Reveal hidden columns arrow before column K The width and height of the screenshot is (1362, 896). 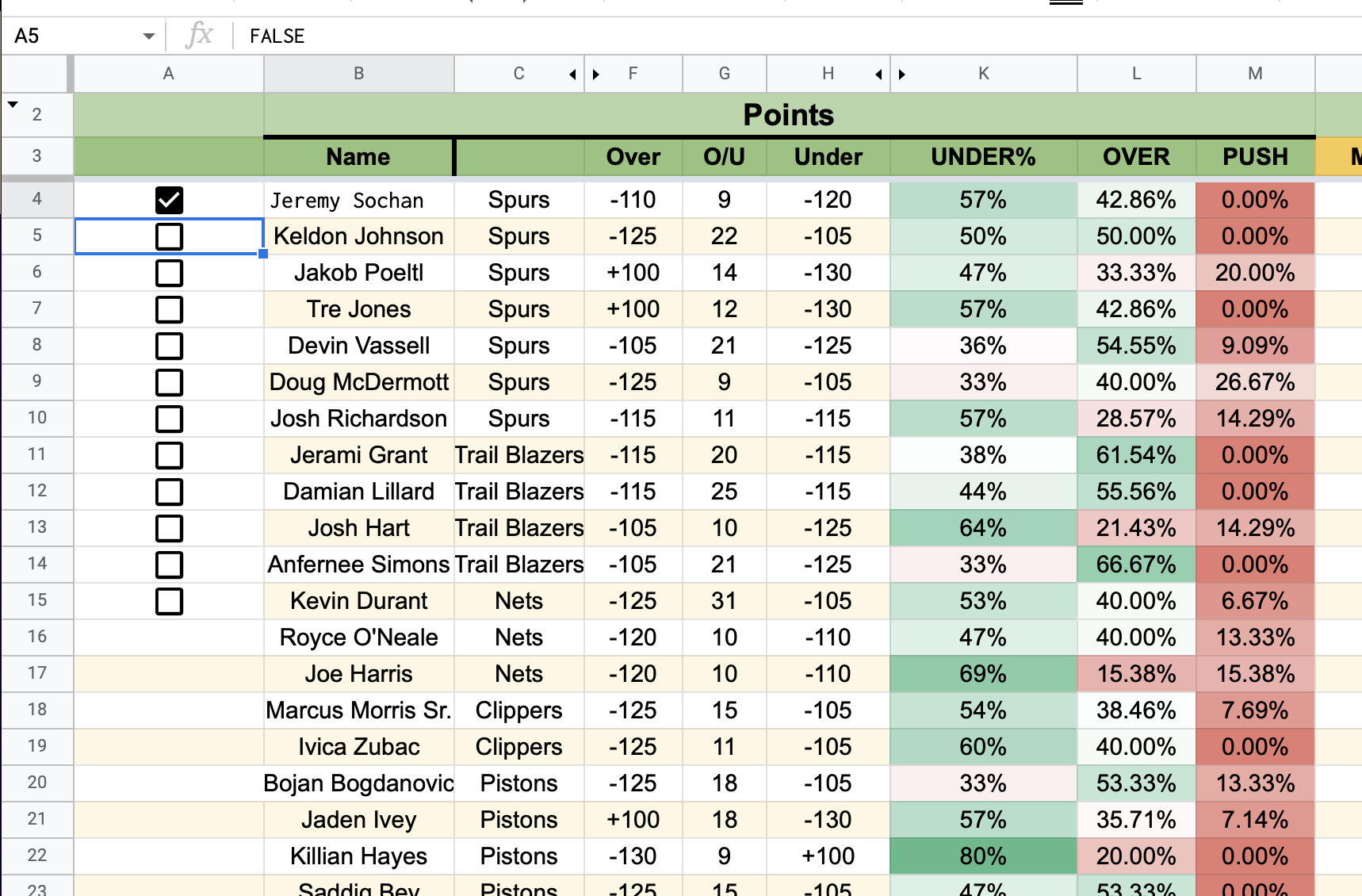tap(902, 75)
